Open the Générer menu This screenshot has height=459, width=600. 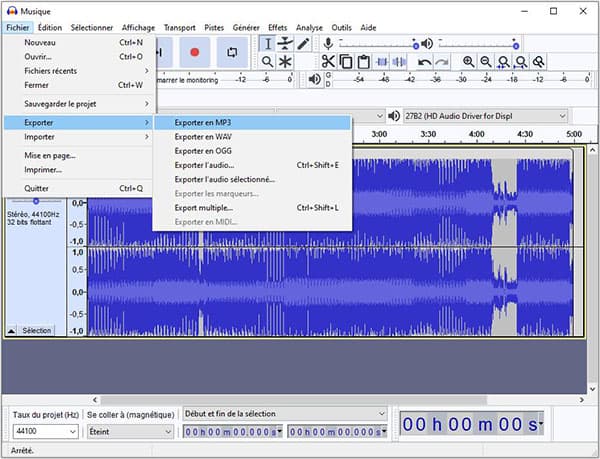click(246, 28)
